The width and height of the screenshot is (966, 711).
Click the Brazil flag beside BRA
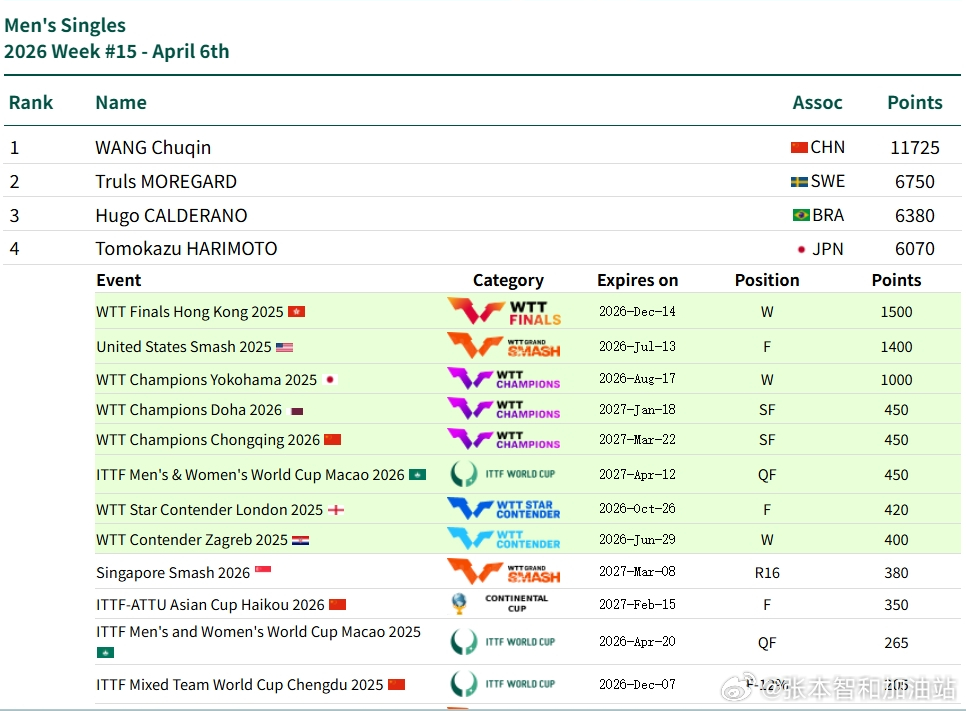tap(800, 215)
